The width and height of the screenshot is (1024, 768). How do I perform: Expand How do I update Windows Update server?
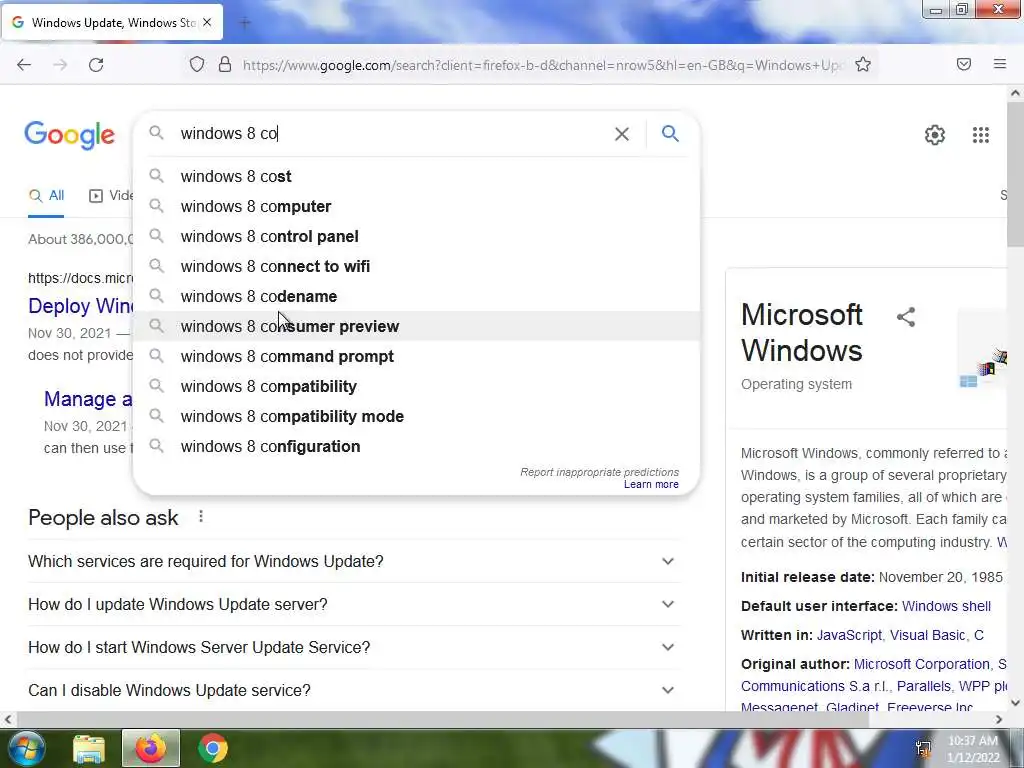coord(354,605)
